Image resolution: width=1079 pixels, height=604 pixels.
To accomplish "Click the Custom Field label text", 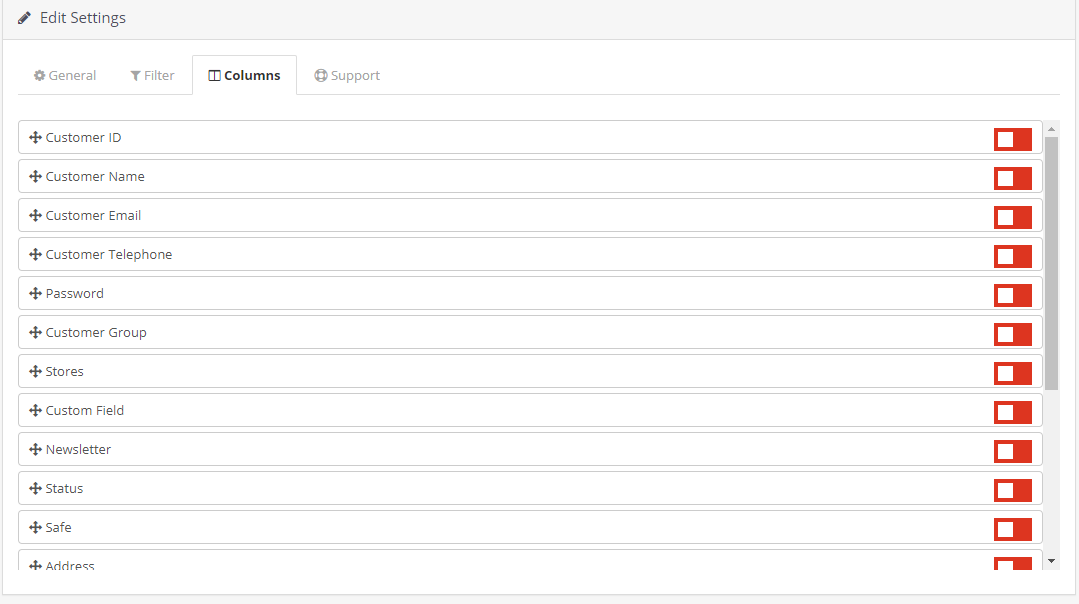I will pos(85,411).
